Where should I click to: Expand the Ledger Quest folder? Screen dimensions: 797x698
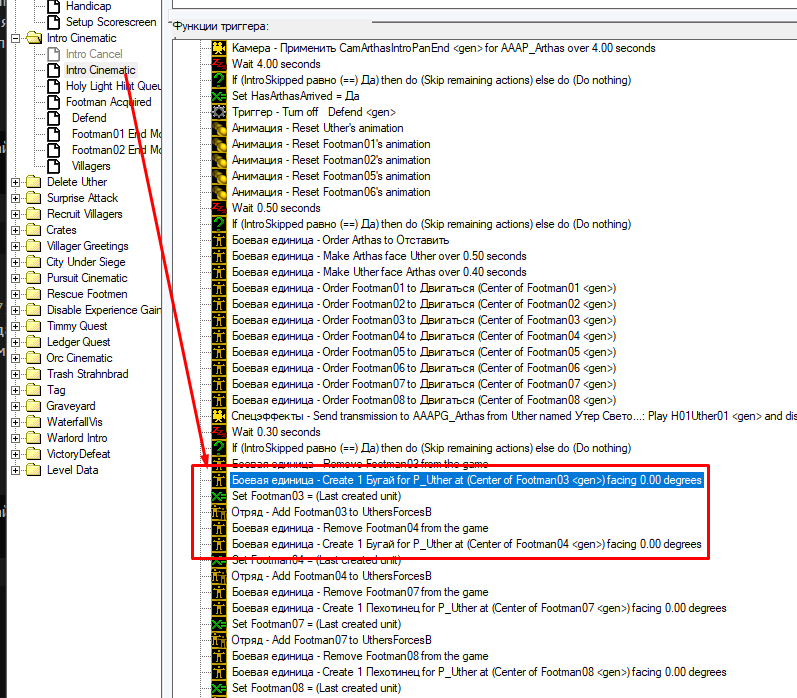(x=16, y=342)
